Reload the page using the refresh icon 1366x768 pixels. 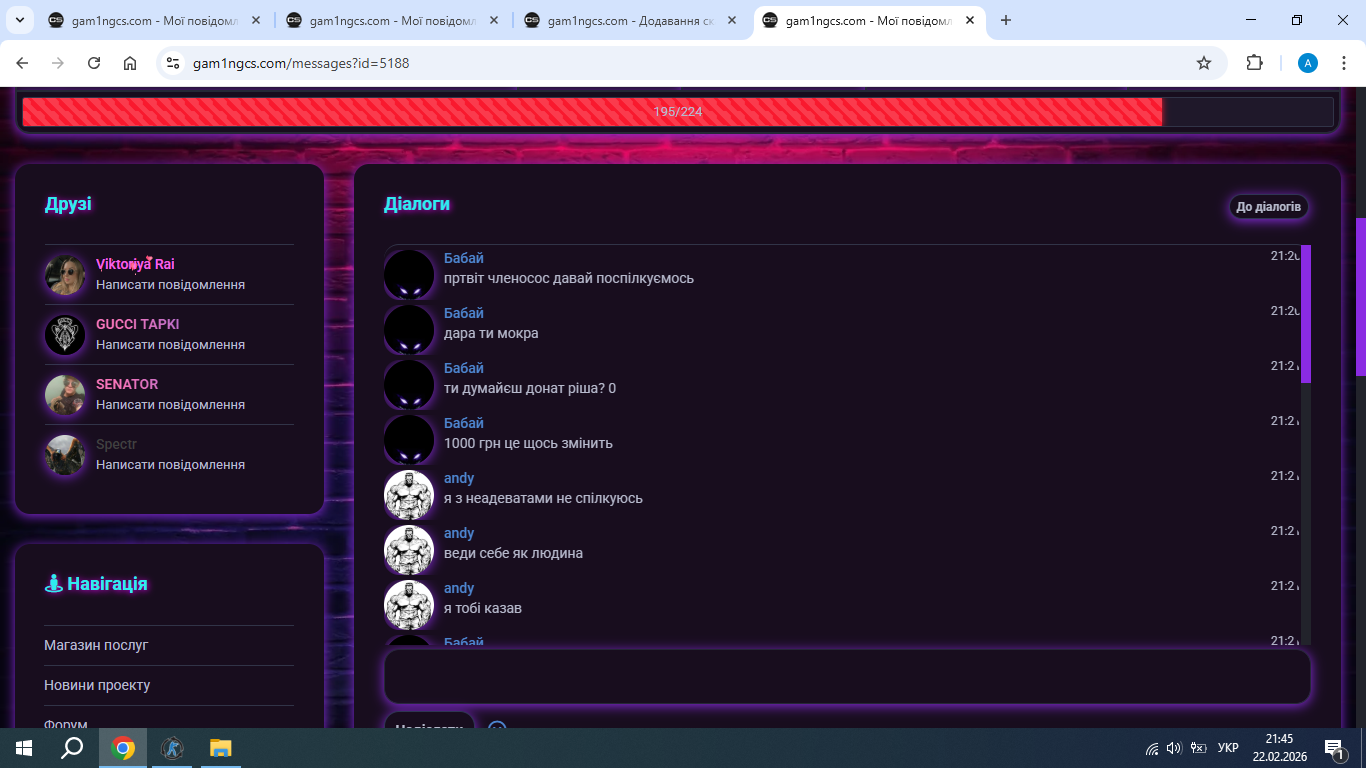coord(94,63)
